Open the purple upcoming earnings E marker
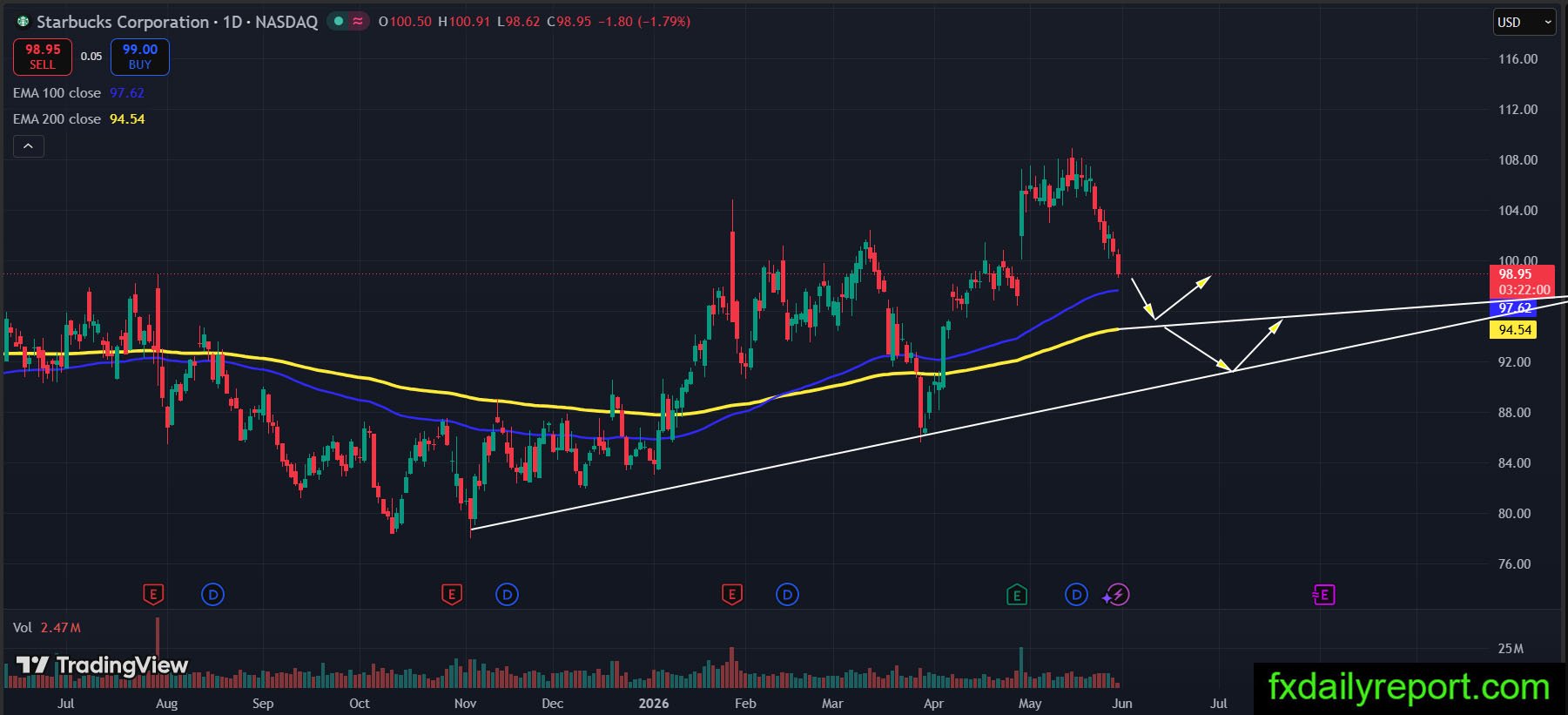 pos(1323,595)
